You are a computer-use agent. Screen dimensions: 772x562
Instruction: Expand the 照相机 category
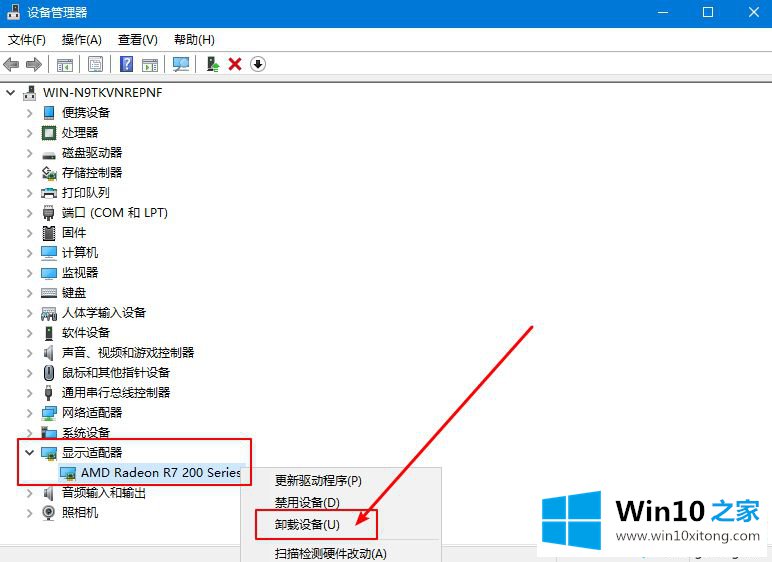30,513
